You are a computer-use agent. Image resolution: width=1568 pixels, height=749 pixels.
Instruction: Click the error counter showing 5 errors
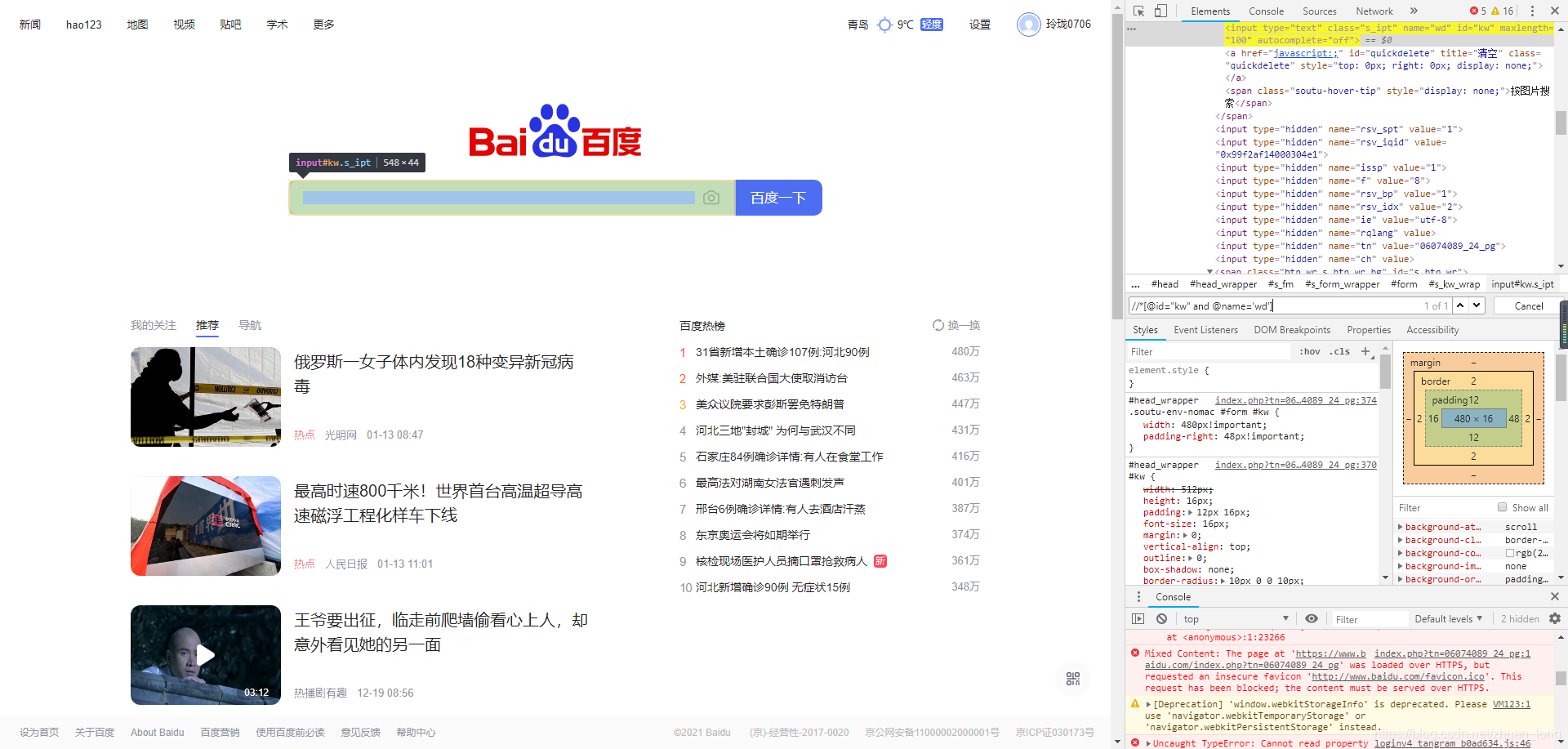point(1476,11)
